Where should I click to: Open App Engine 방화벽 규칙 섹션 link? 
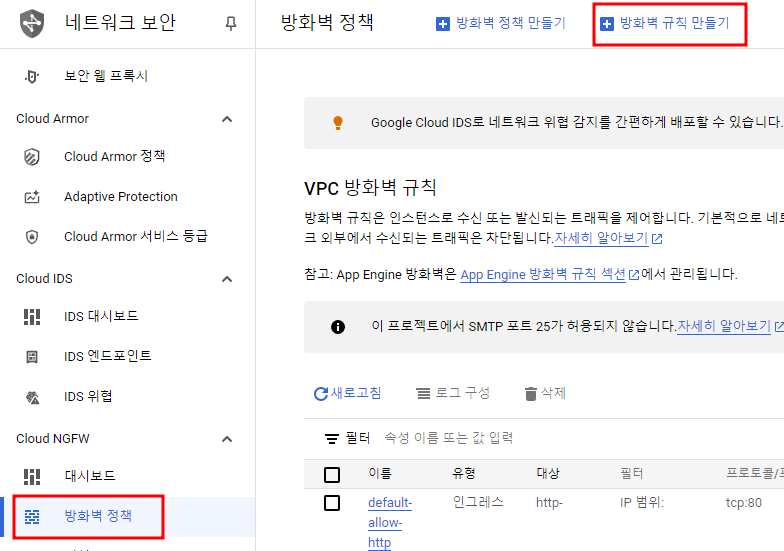pos(543,274)
